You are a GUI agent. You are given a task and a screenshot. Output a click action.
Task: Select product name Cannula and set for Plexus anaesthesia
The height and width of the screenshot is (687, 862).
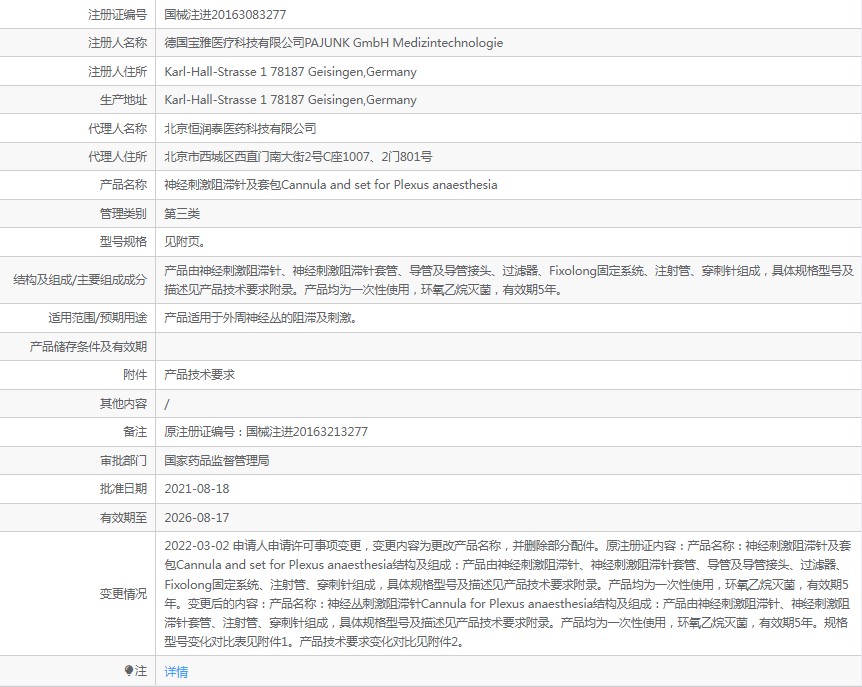389,185
